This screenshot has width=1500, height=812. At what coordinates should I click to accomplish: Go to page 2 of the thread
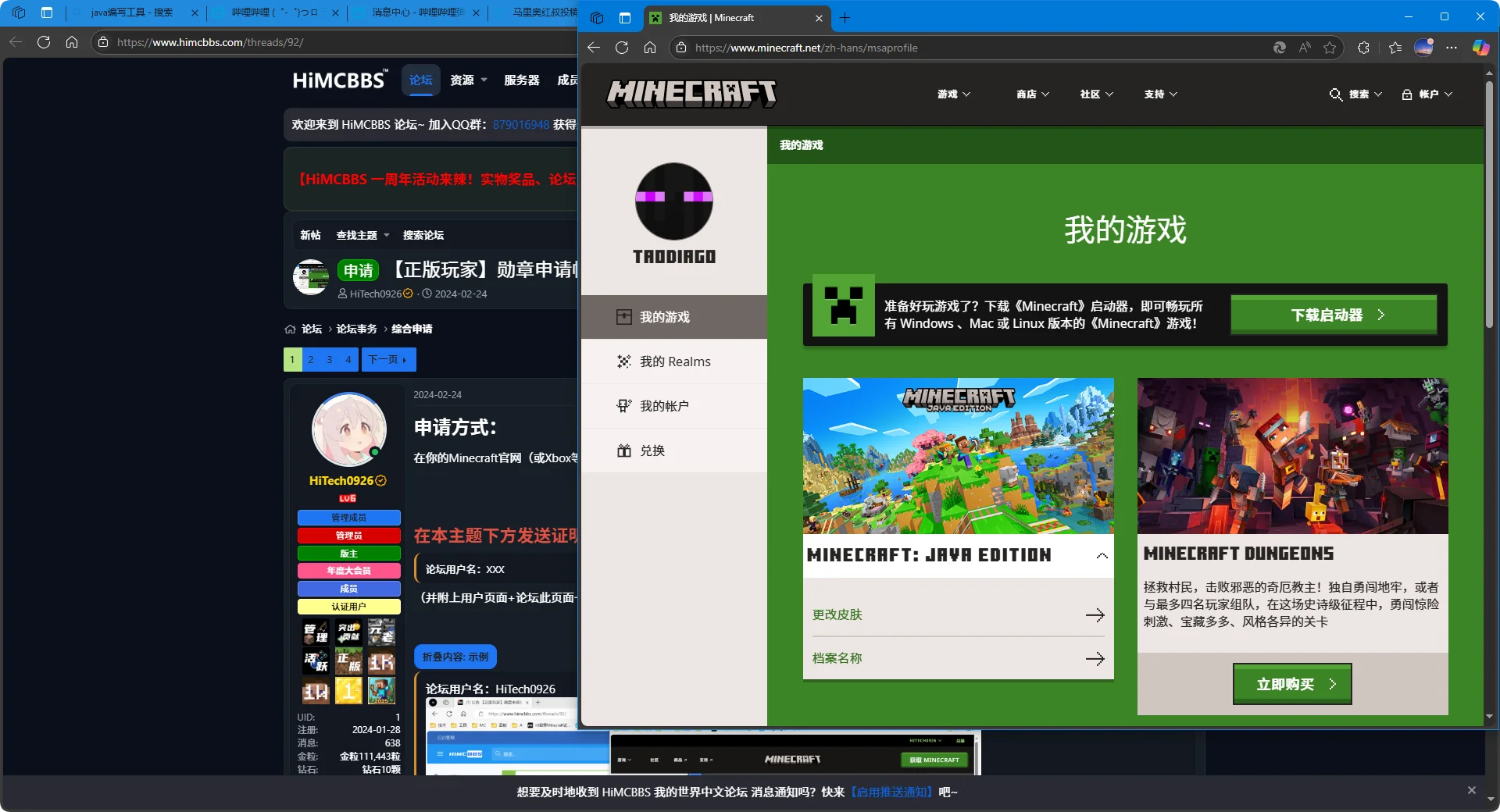(311, 360)
